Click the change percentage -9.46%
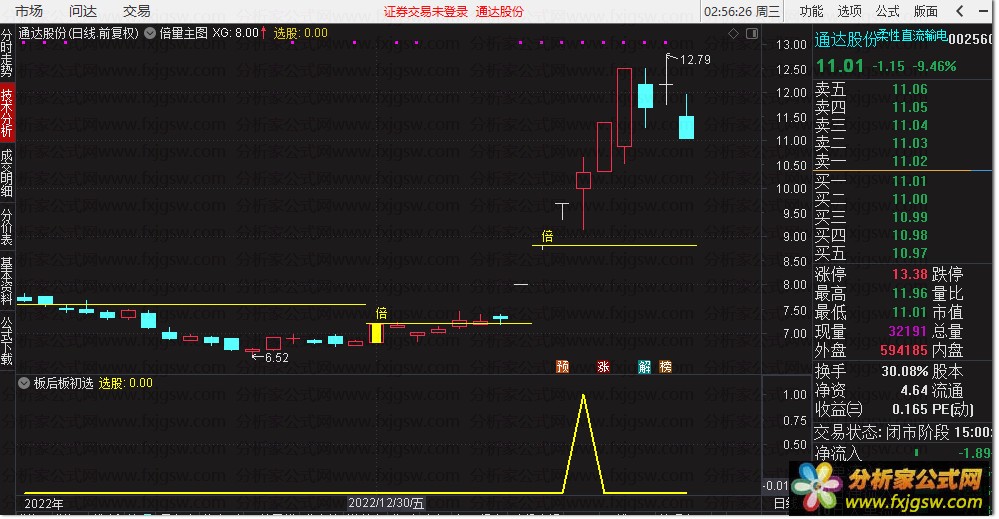Screen dimensions: 999x519 pyautogui.click(x=935, y=67)
